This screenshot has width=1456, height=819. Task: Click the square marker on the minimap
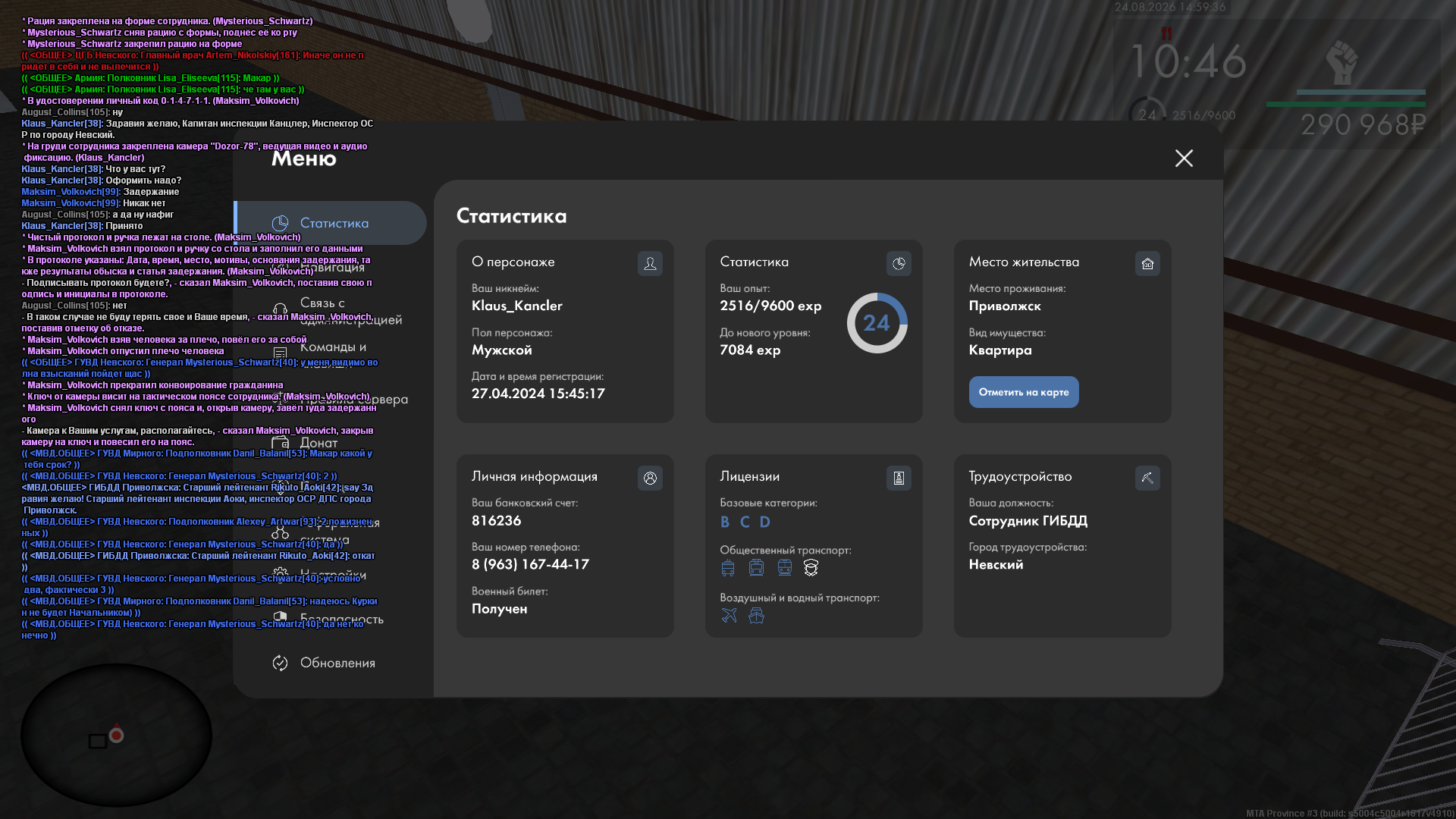tap(97, 741)
